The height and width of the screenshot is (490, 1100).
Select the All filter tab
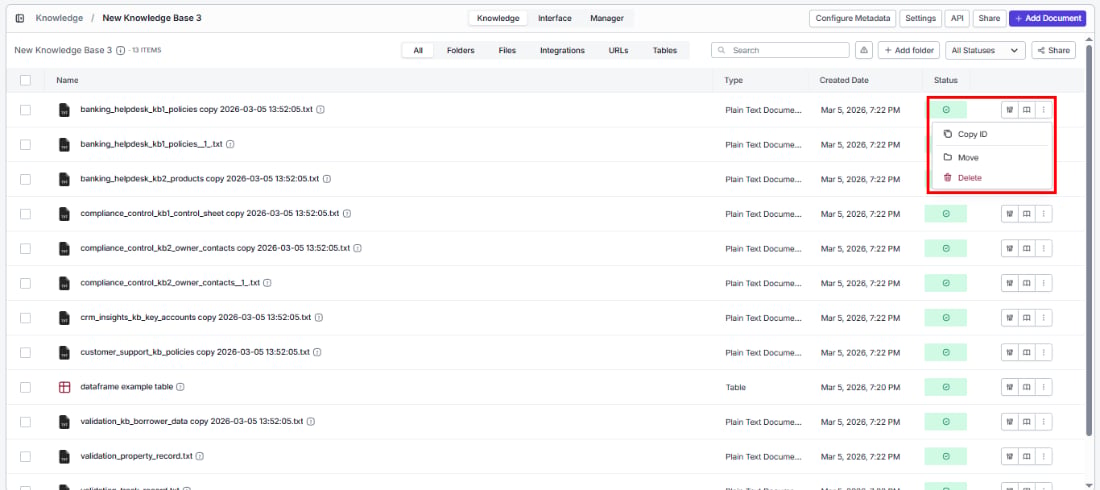(x=418, y=51)
